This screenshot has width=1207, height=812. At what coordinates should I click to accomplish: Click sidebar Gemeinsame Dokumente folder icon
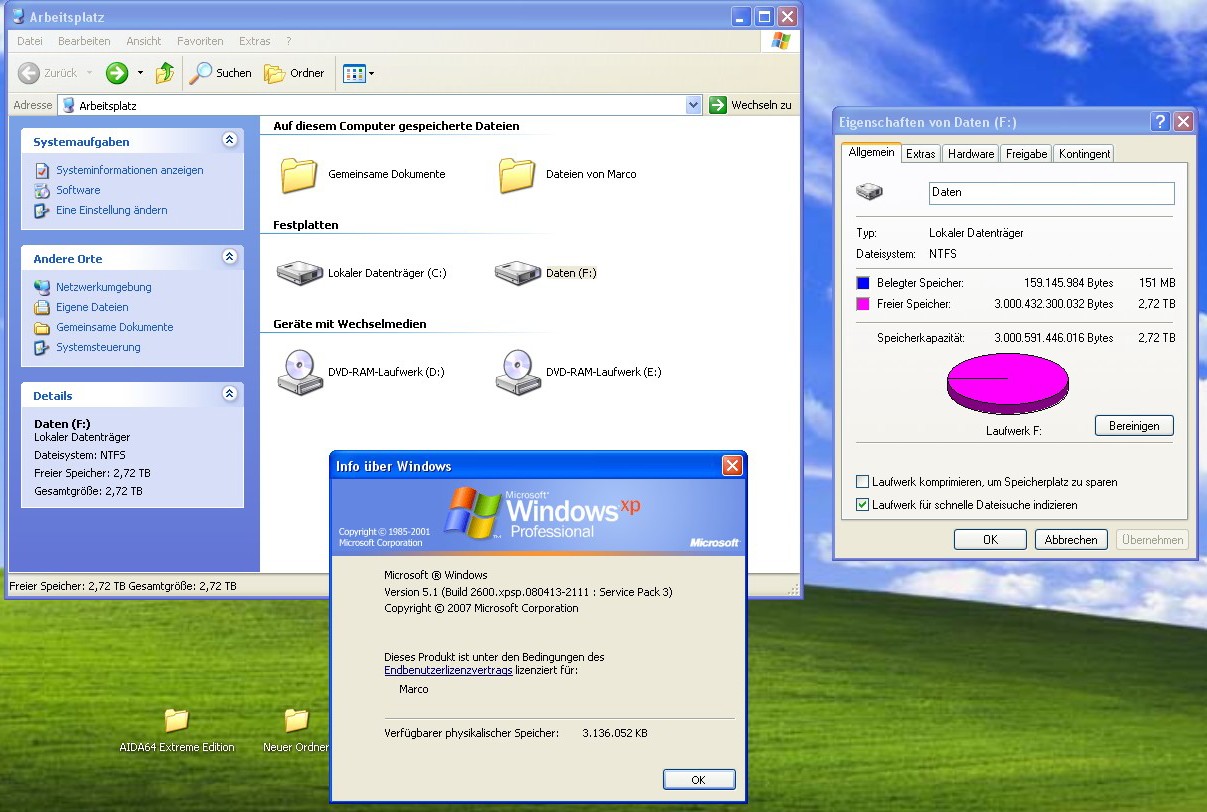point(42,327)
